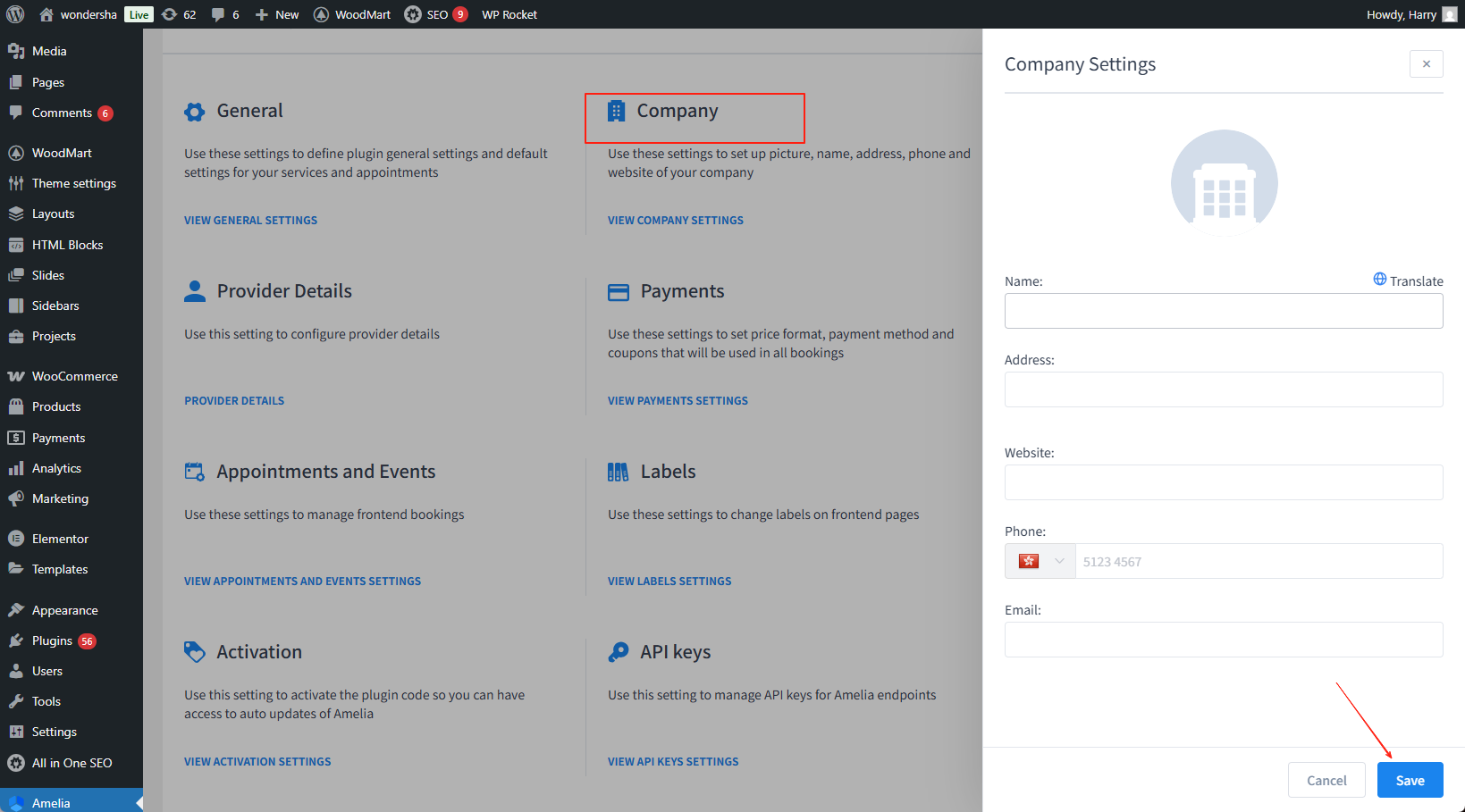This screenshot has height=812, width=1465.
Task: Cancel the Company Settings dialog
Action: pyautogui.click(x=1326, y=780)
